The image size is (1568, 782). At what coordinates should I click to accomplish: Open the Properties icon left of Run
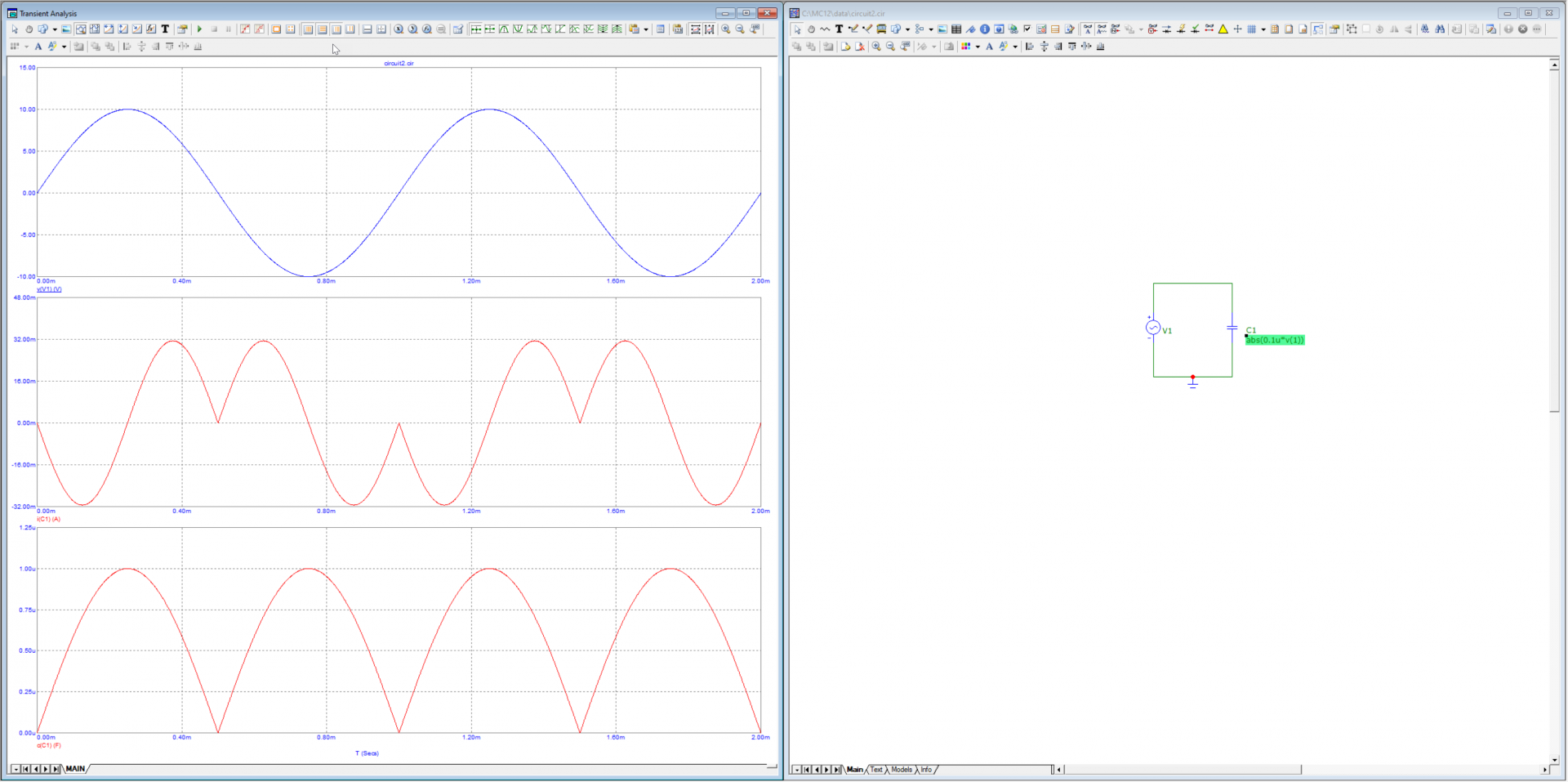(182, 29)
